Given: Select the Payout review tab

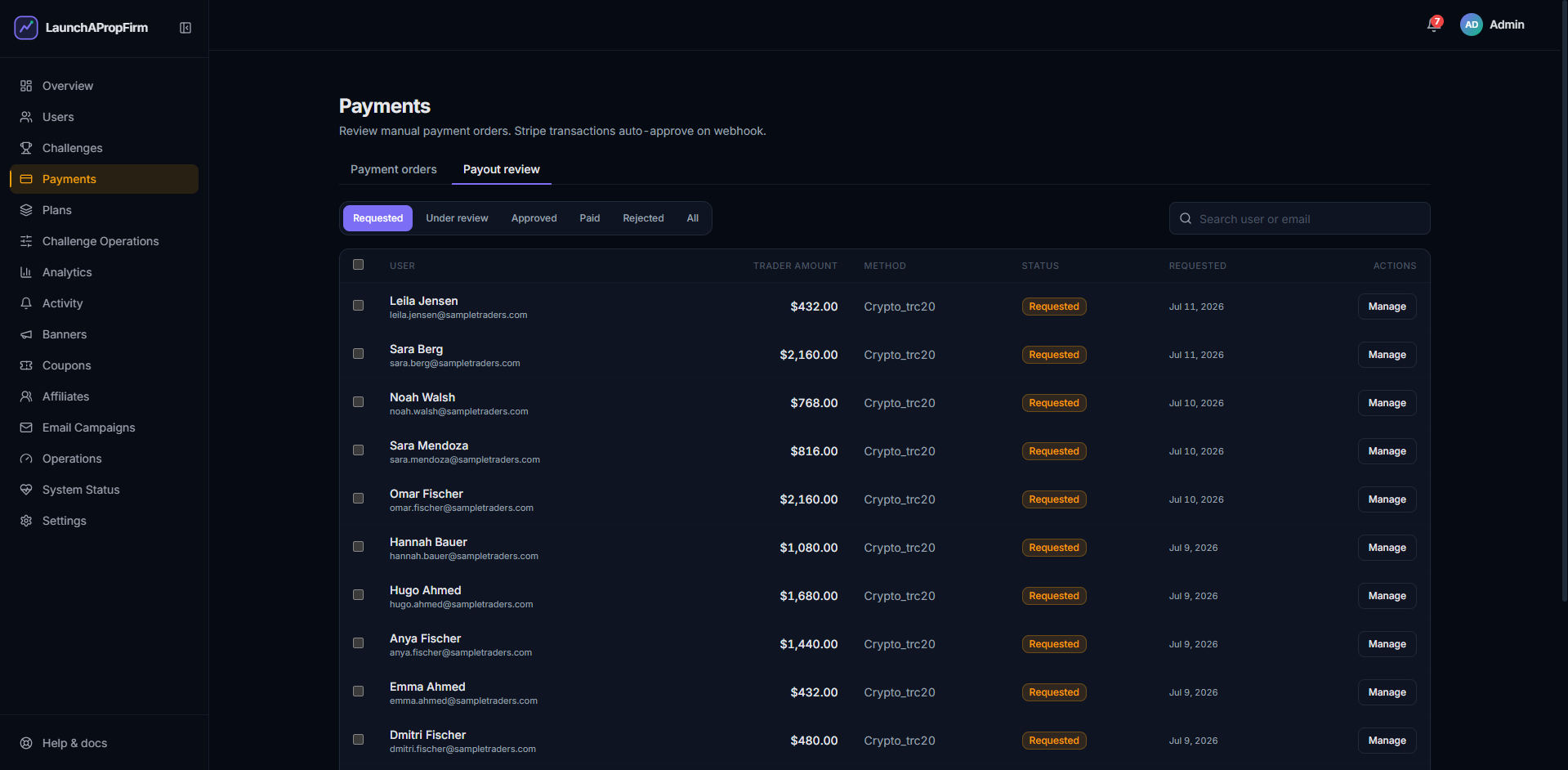Looking at the screenshot, I should [x=502, y=169].
